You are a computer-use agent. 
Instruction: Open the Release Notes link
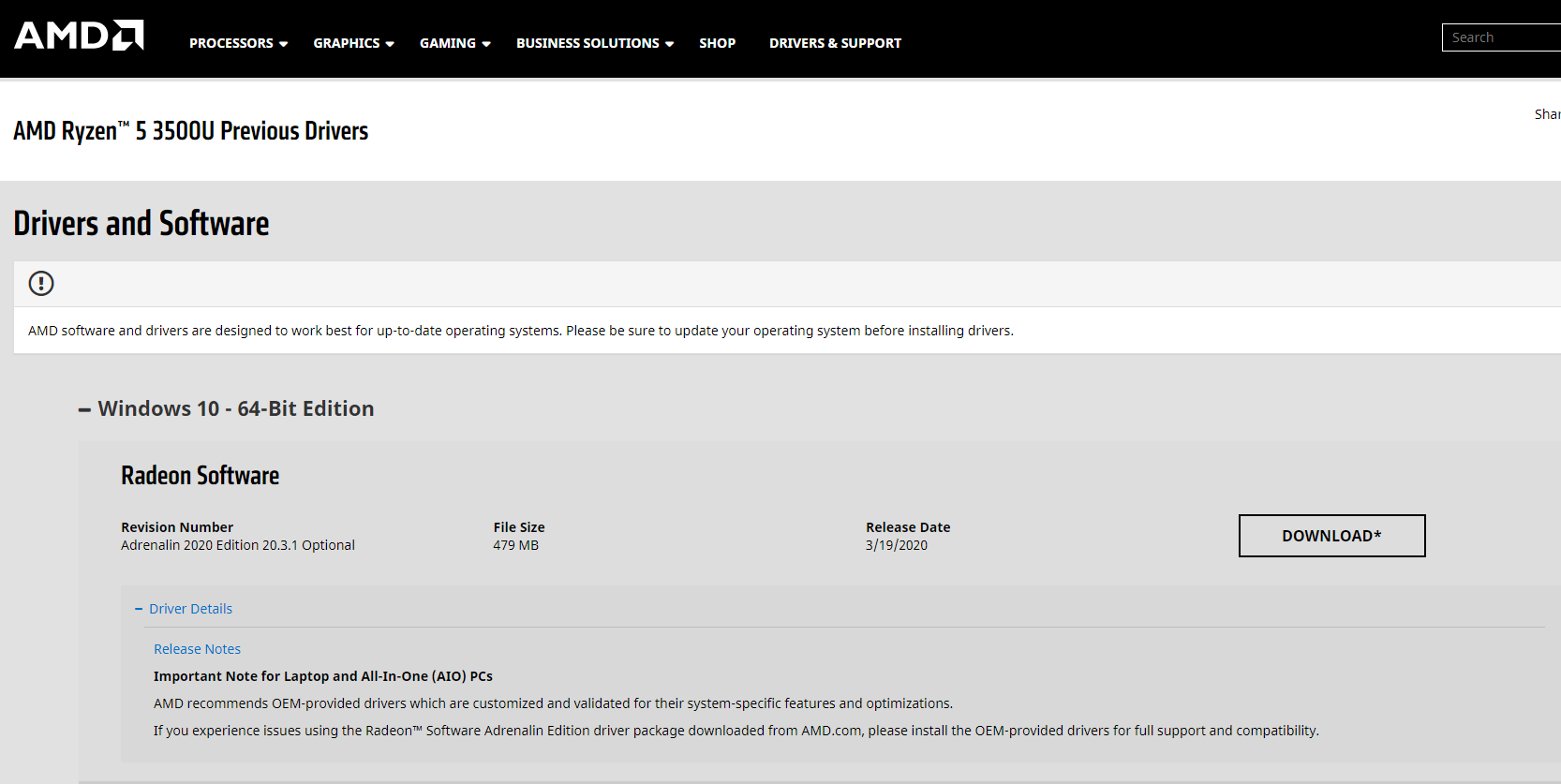(x=197, y=649)
